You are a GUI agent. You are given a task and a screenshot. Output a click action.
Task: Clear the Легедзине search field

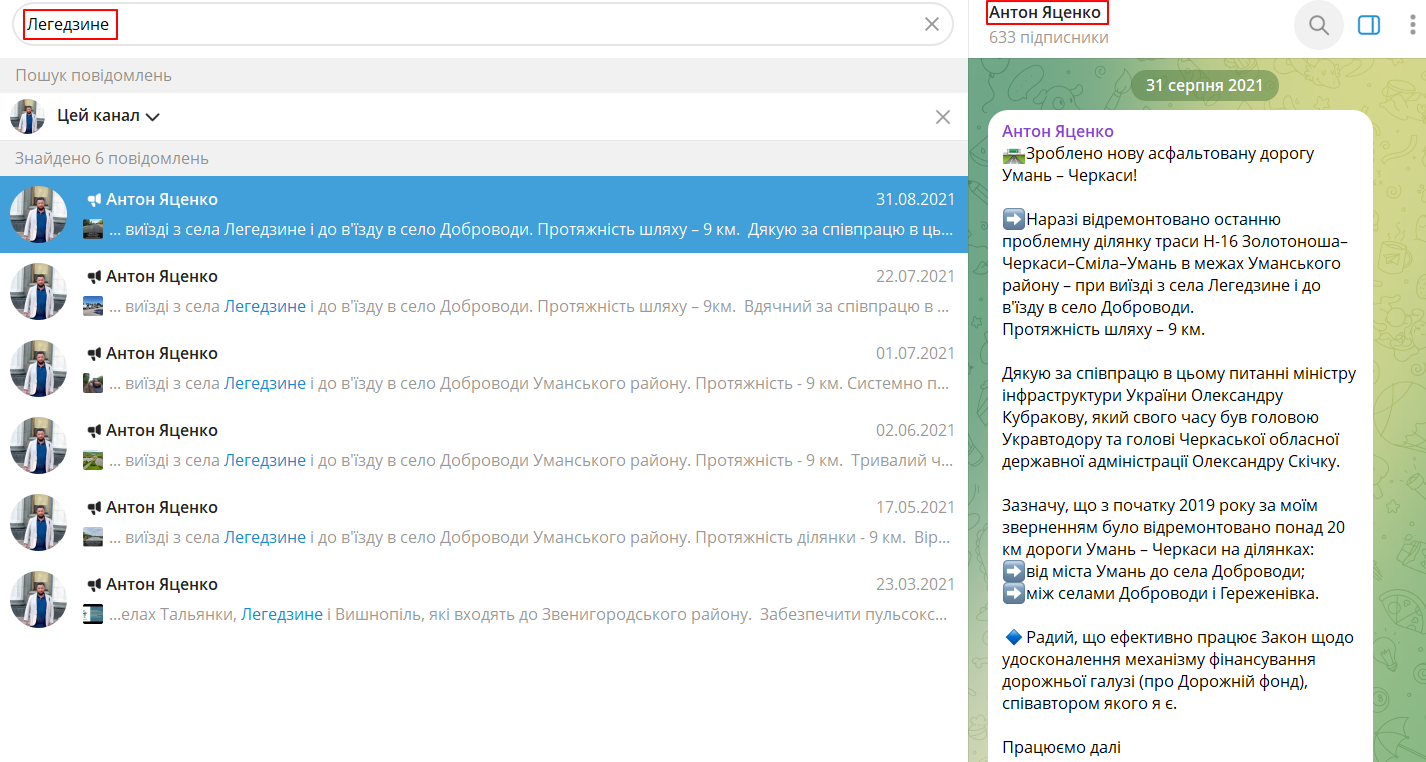[931, 24]
